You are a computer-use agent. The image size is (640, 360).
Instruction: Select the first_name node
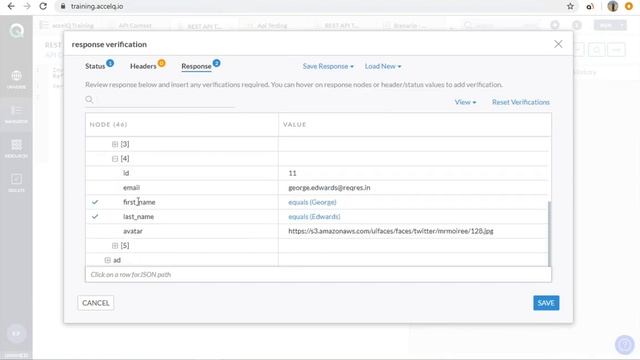(139, 202)
